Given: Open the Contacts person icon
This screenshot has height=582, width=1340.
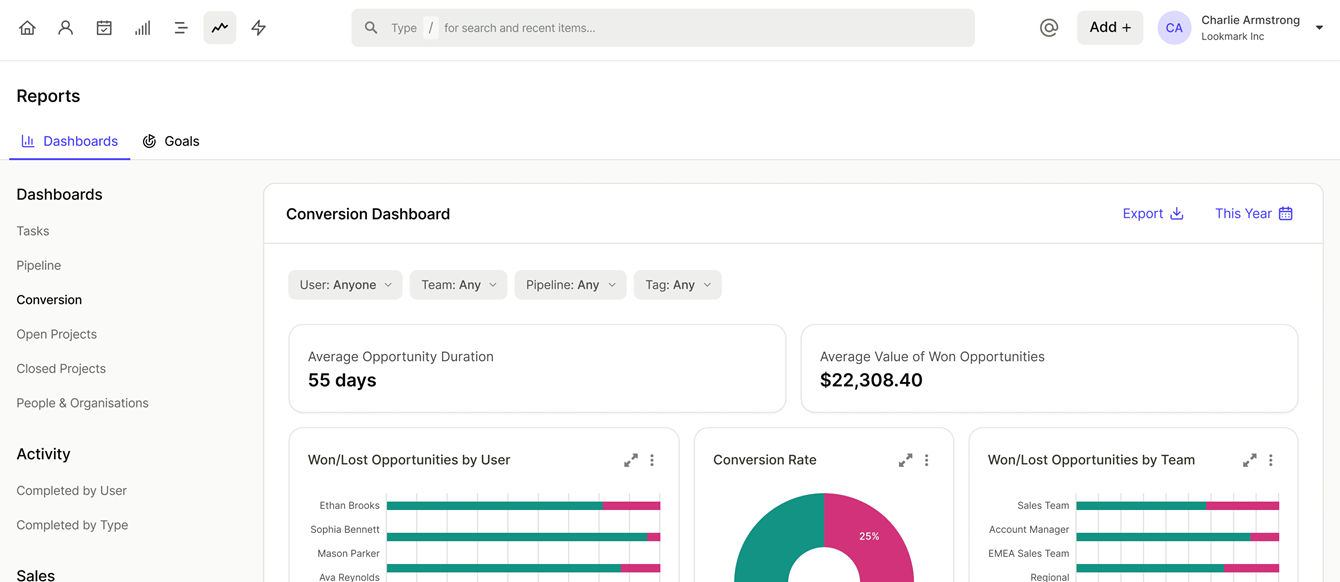Looking at the screenshot, I should click(x=66, y=28).
